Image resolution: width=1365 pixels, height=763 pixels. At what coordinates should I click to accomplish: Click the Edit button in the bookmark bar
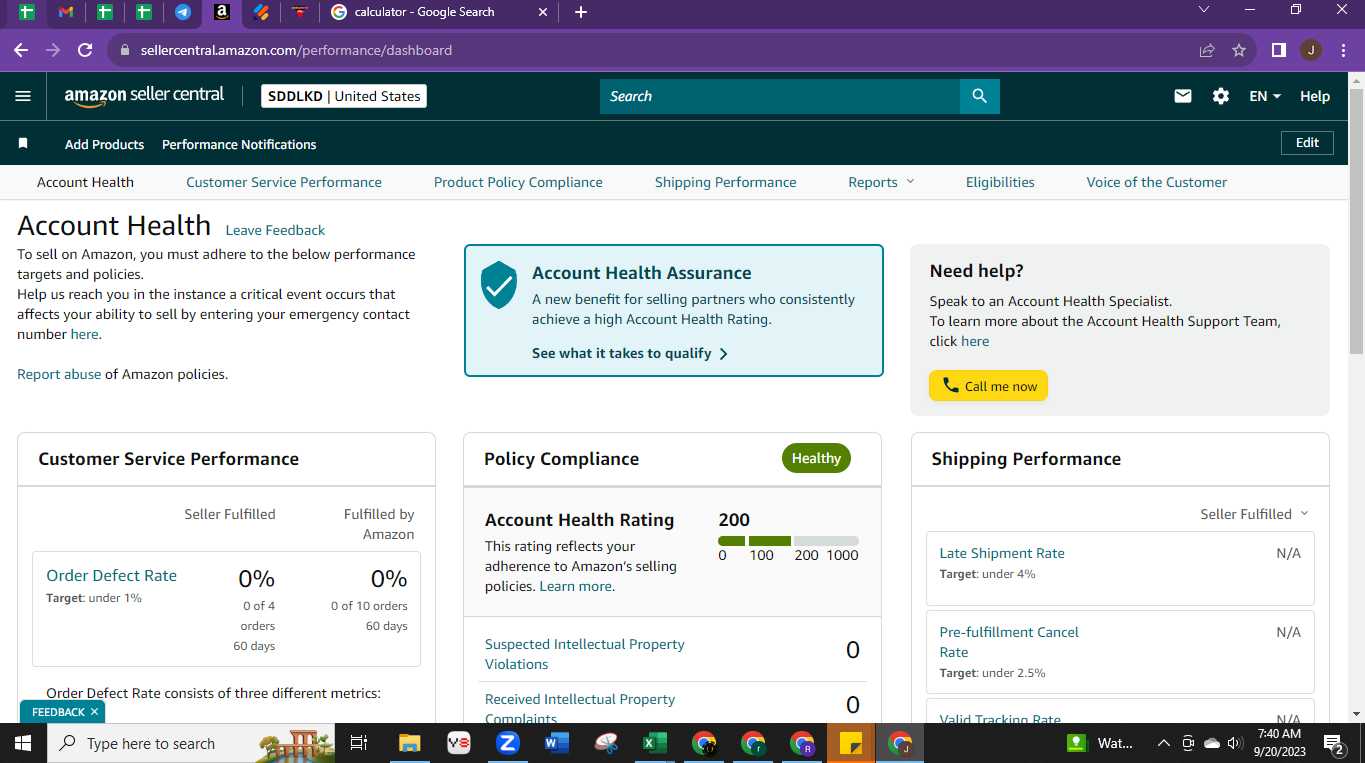(1307, 143)
